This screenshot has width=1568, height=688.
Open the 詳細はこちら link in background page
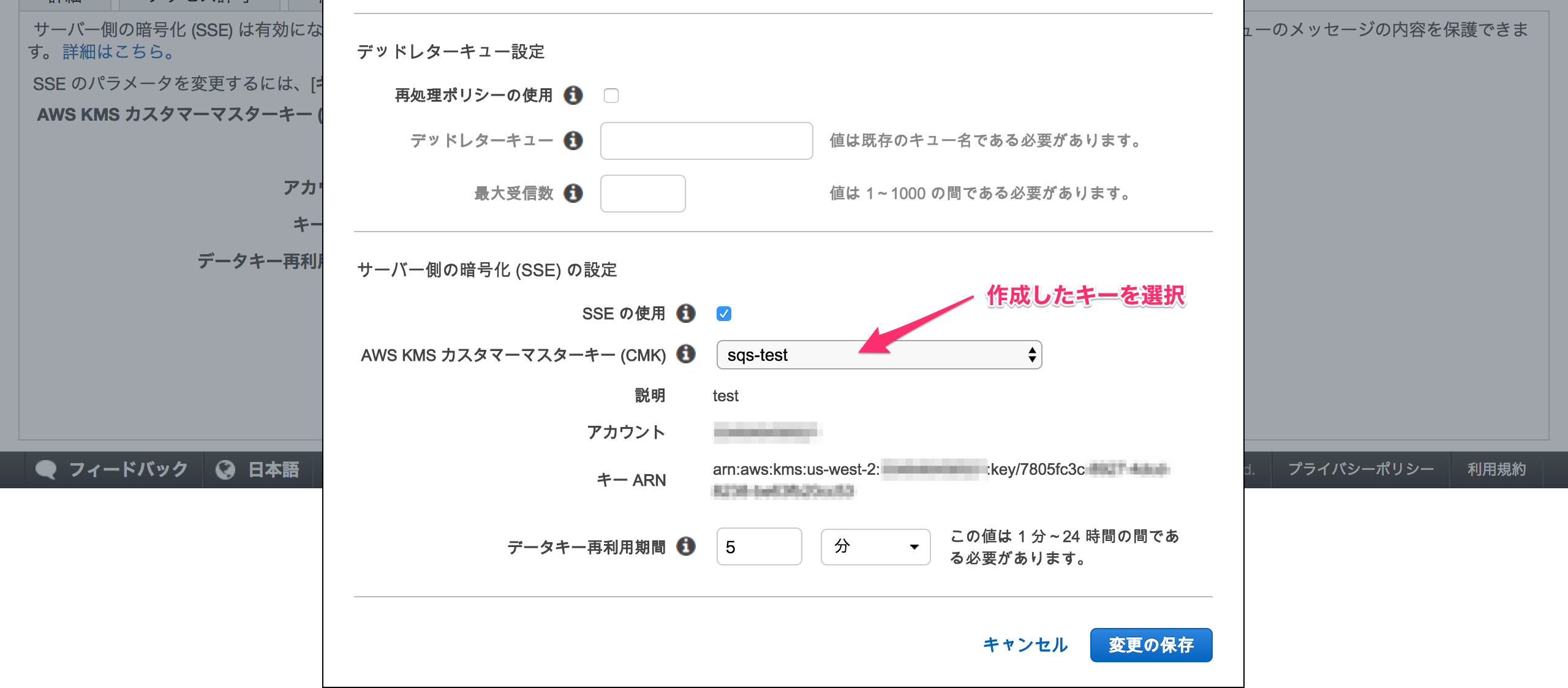click(x=118, y=51)
